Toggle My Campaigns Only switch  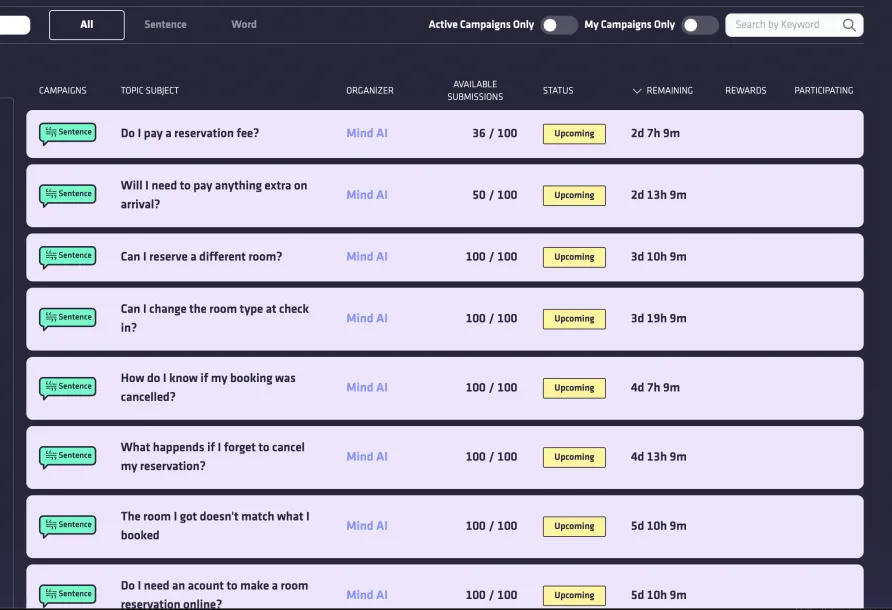click(x=700, y=25)
